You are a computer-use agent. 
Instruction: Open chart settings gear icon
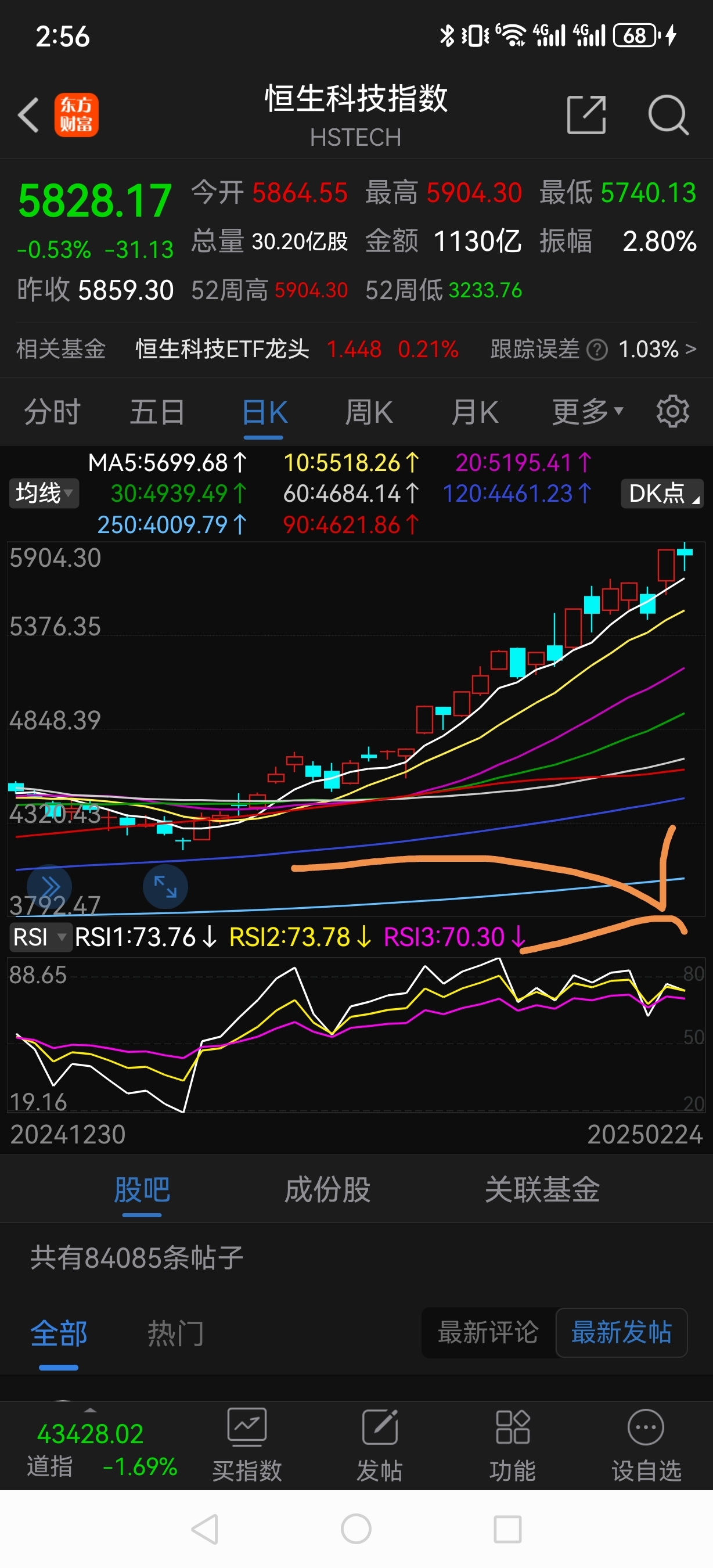pyautogui.click(x=673, y=412)
